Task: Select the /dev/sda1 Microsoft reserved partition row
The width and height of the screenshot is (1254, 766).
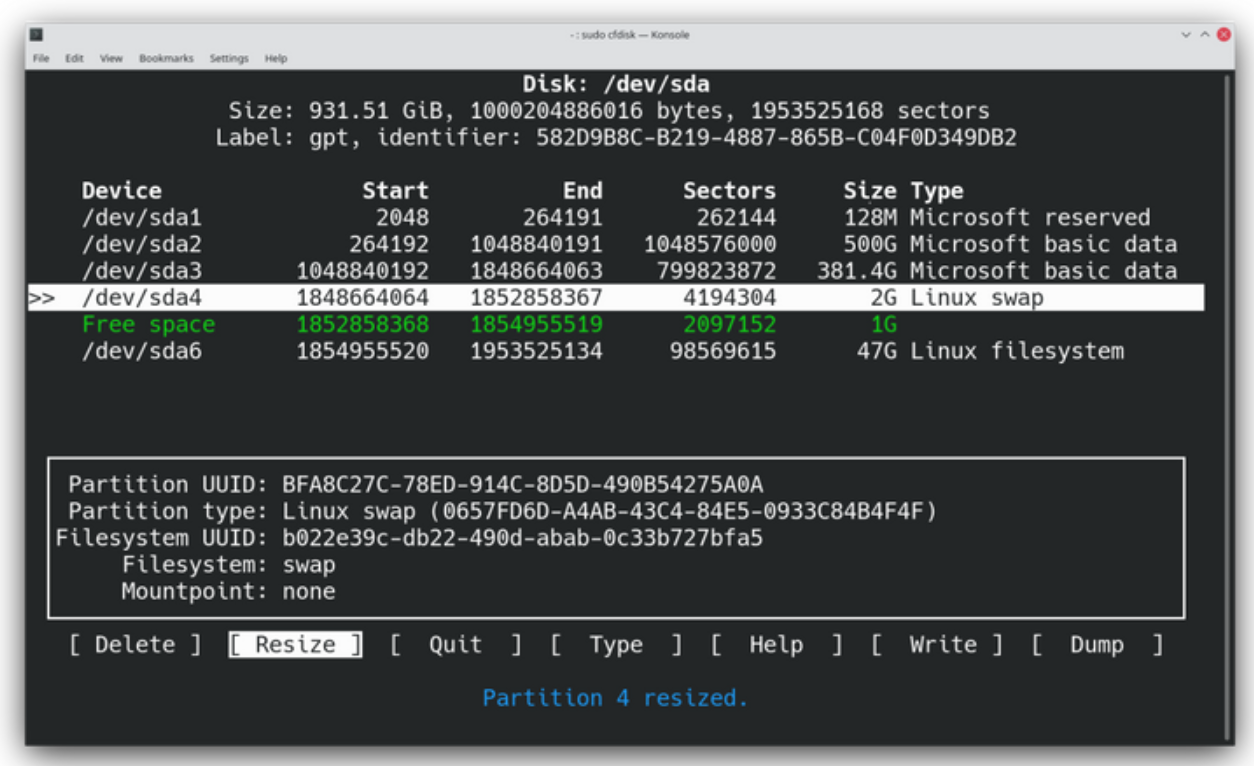Action: (615, 218)
